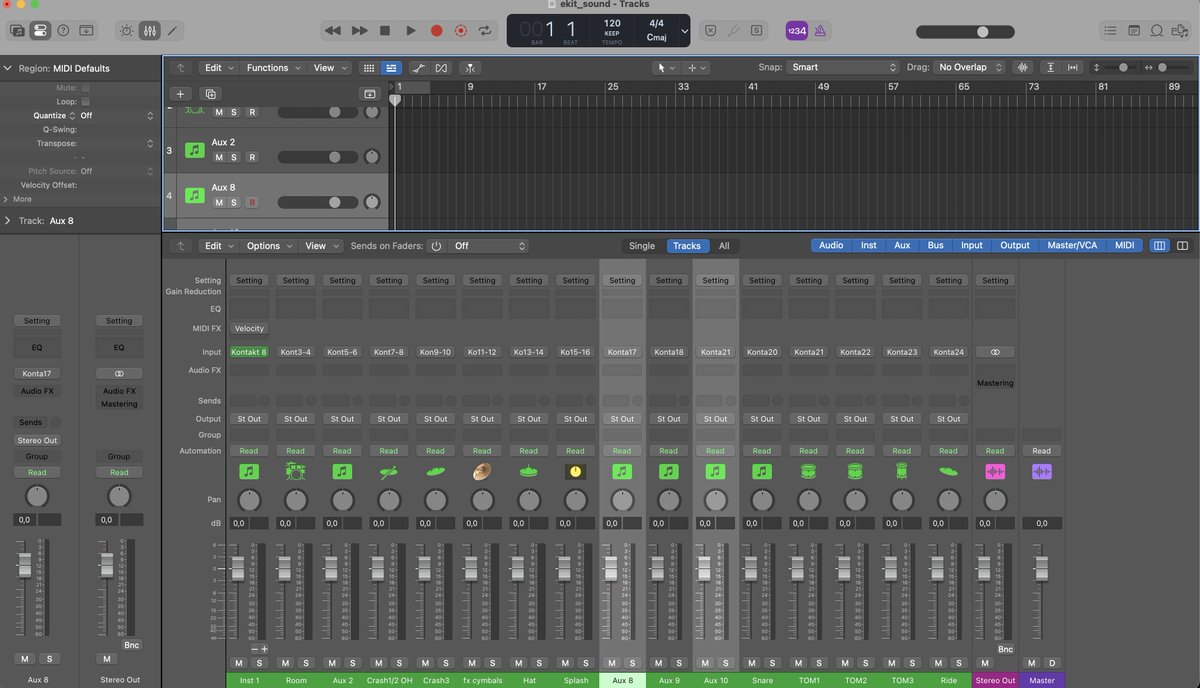Toggle the Mixer button in control bar
Viewport: 1200px width, 688px height.
(x=149, y=31)
